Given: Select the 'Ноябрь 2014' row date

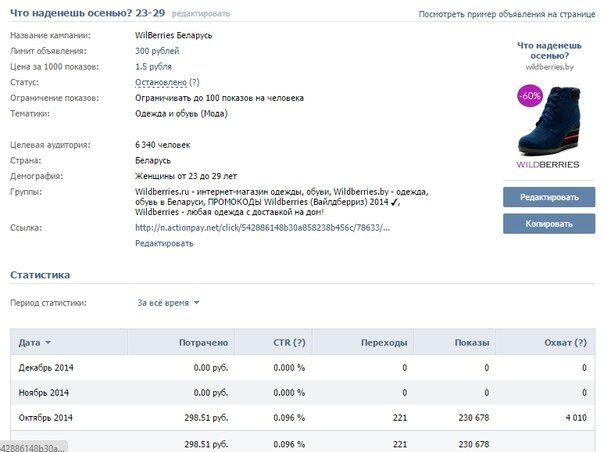Looking at the screenshot, I should tap(44, 393).
